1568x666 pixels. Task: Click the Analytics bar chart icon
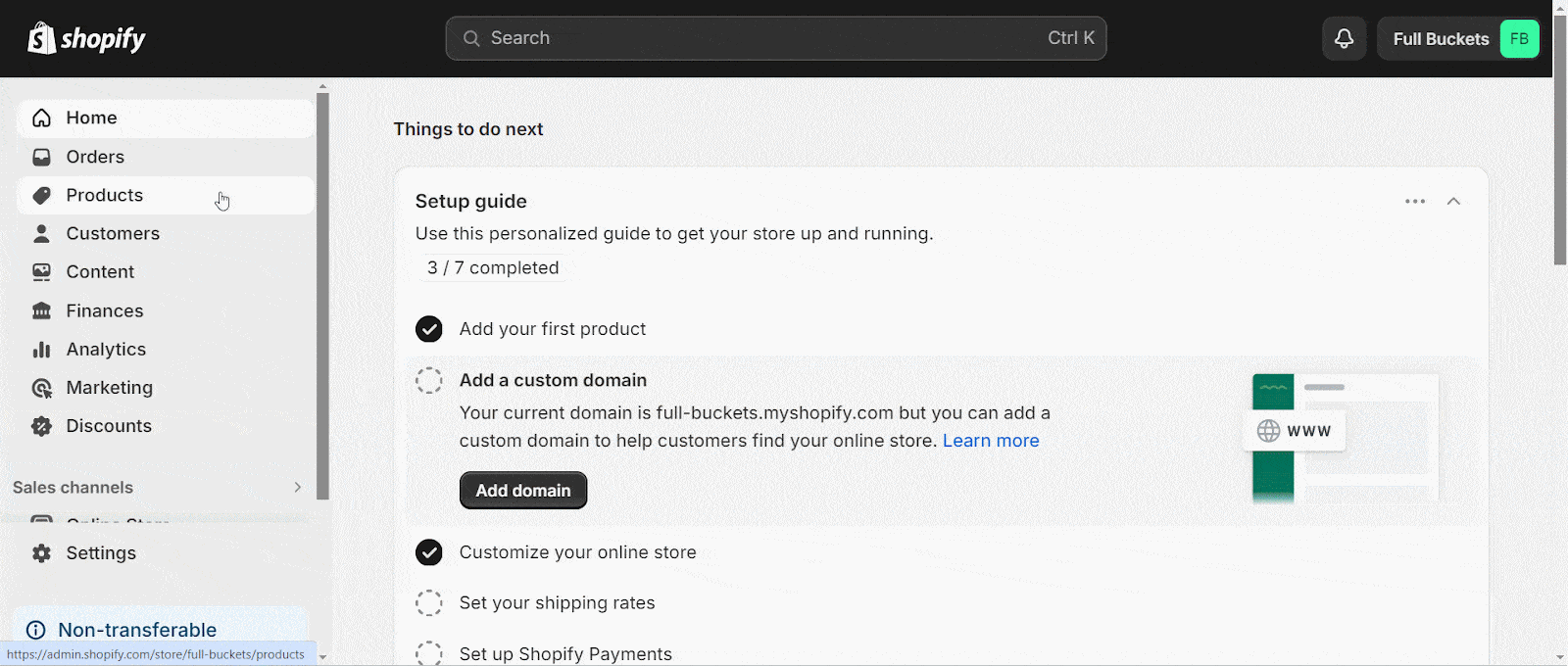tap(41, 349)
